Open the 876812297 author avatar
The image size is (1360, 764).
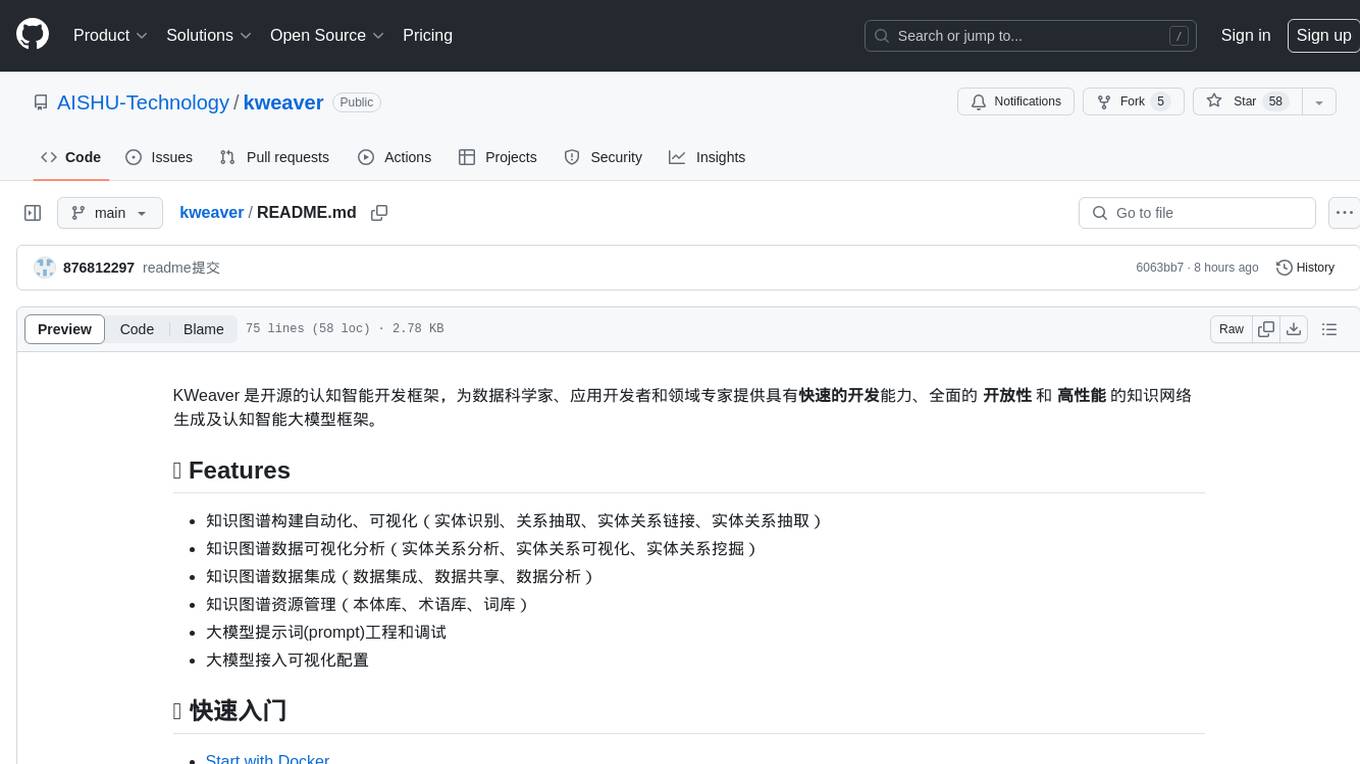tap(45, 267)
